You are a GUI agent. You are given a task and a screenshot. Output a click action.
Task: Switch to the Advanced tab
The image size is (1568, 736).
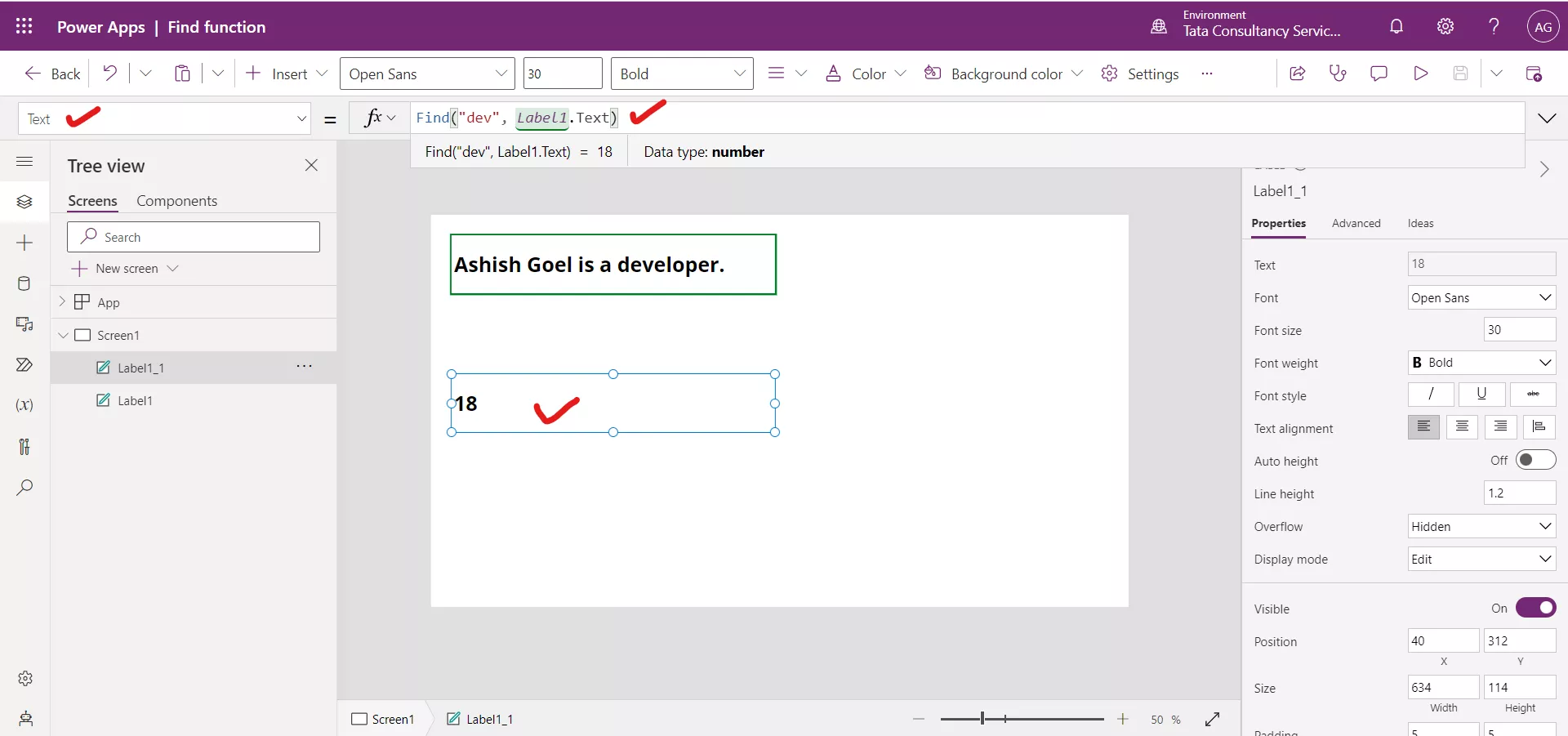coord(1356,223)
